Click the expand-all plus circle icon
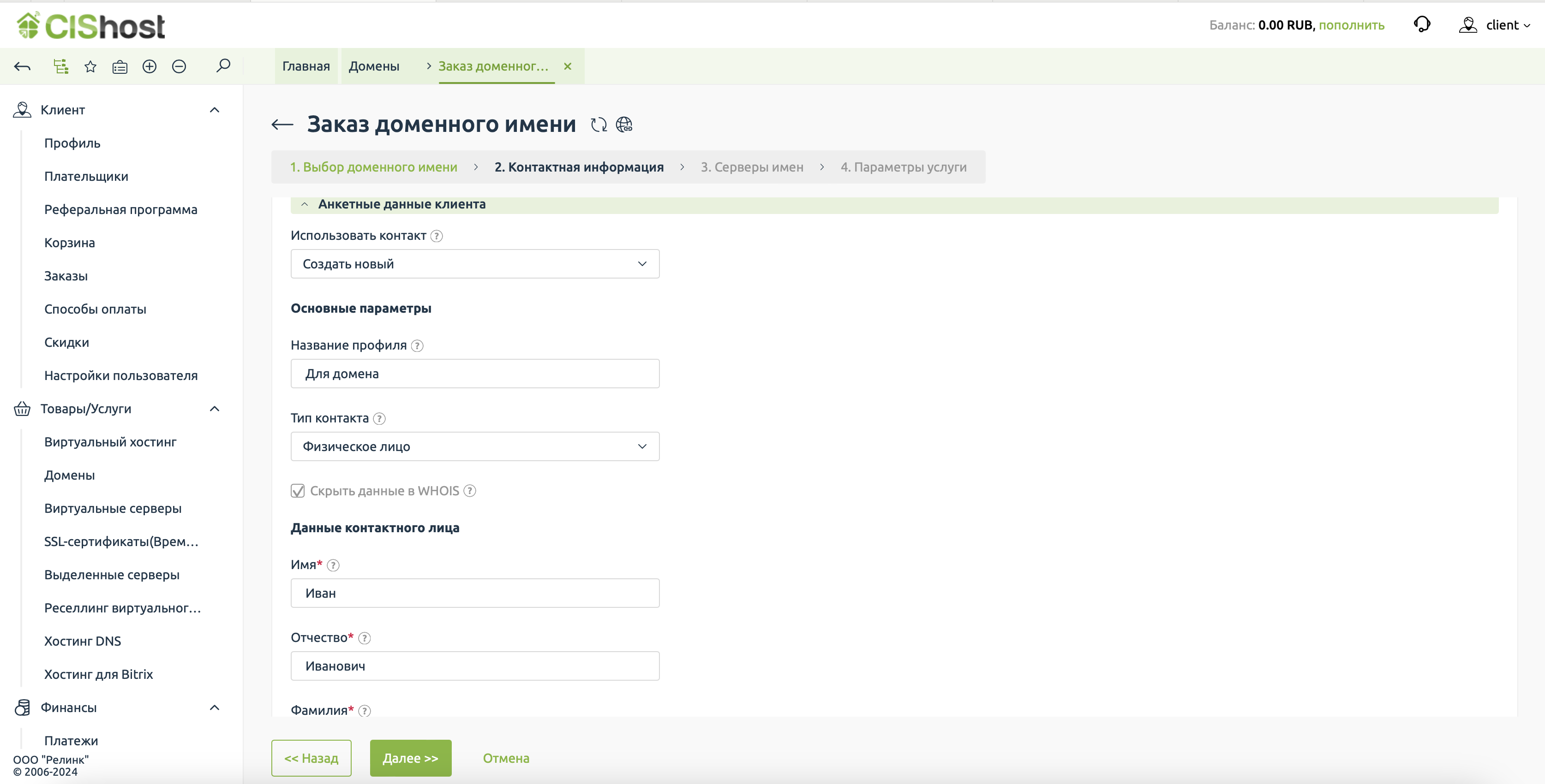 [150, 66]
